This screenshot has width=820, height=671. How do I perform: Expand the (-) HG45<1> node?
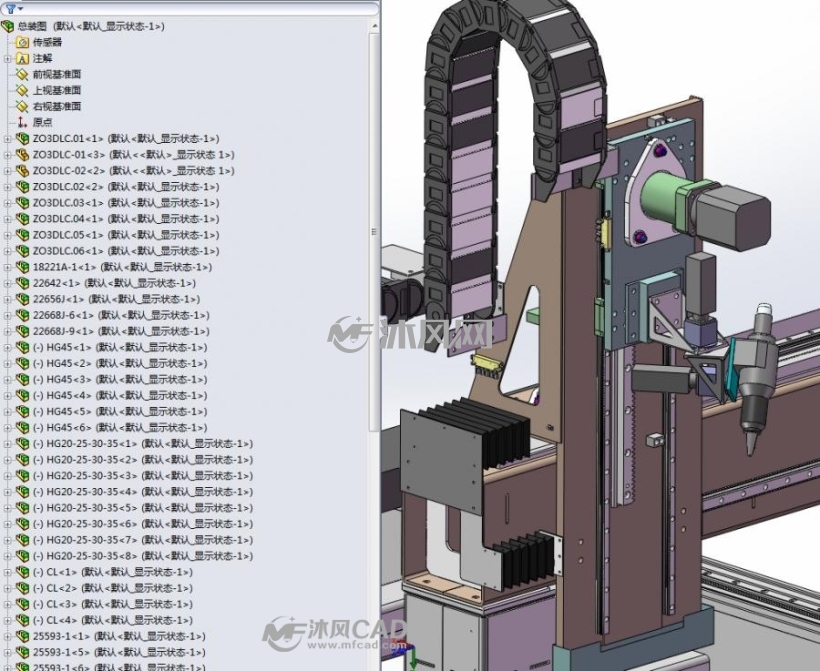7,347
